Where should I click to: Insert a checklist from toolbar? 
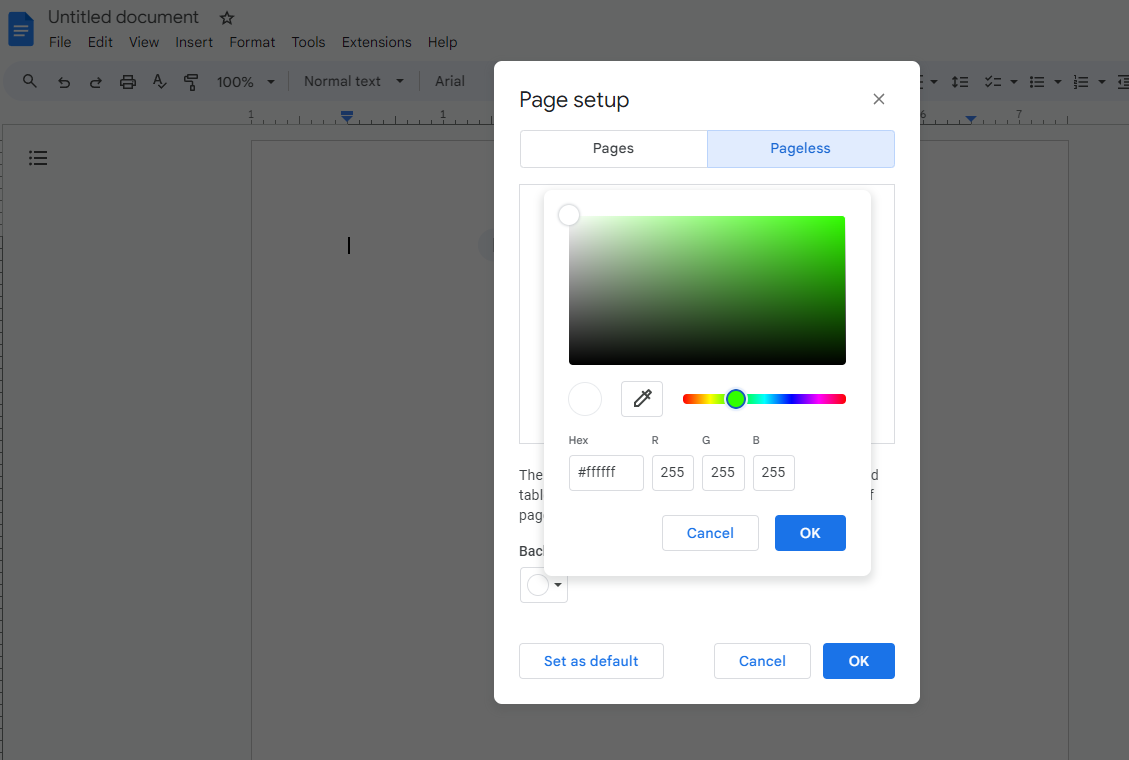[x=993, y=82]
